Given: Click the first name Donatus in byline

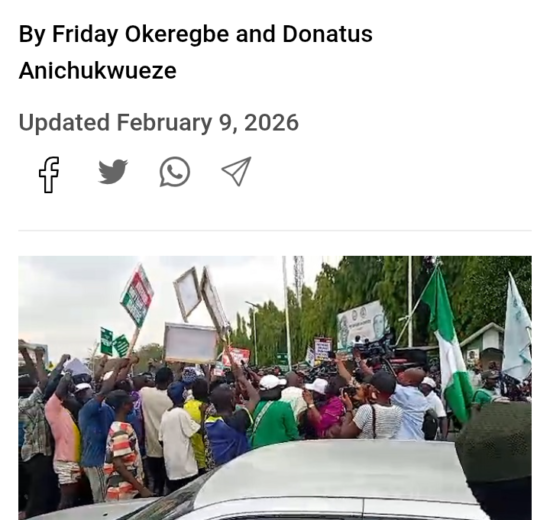Looking at the screenshot, I should [x=327, y=34].
